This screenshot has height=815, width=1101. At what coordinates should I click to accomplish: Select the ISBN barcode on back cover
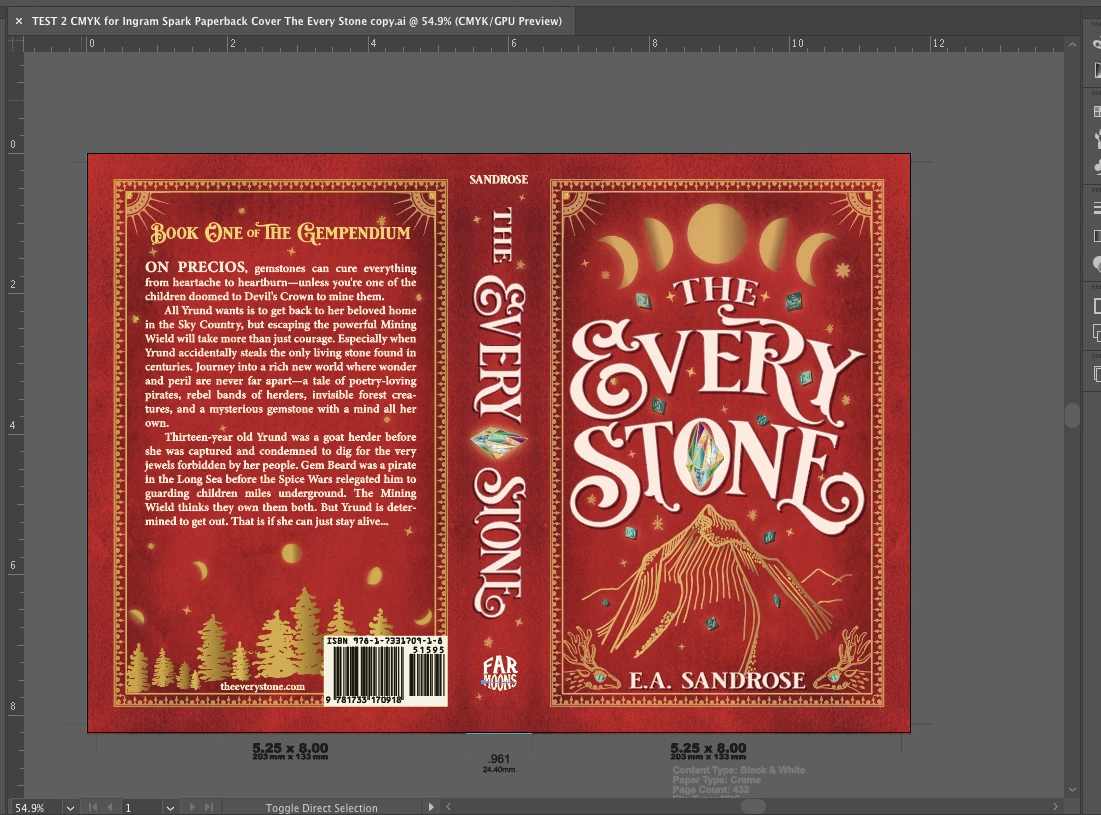tap(385, 670)
